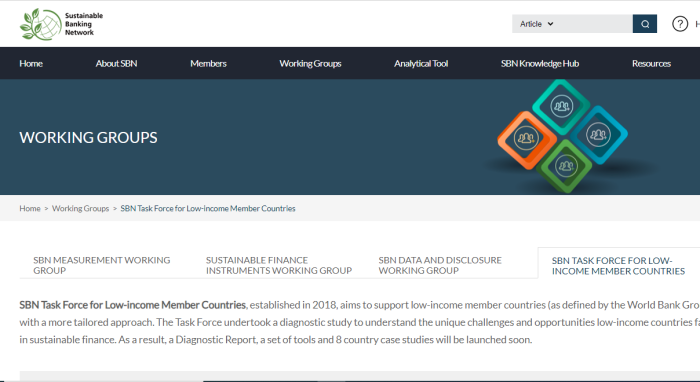This screenshot has width=700, height=382.
Task: Switch to SBN Data and Disclosure Working Group tab
Action: (x=440, y=265)
